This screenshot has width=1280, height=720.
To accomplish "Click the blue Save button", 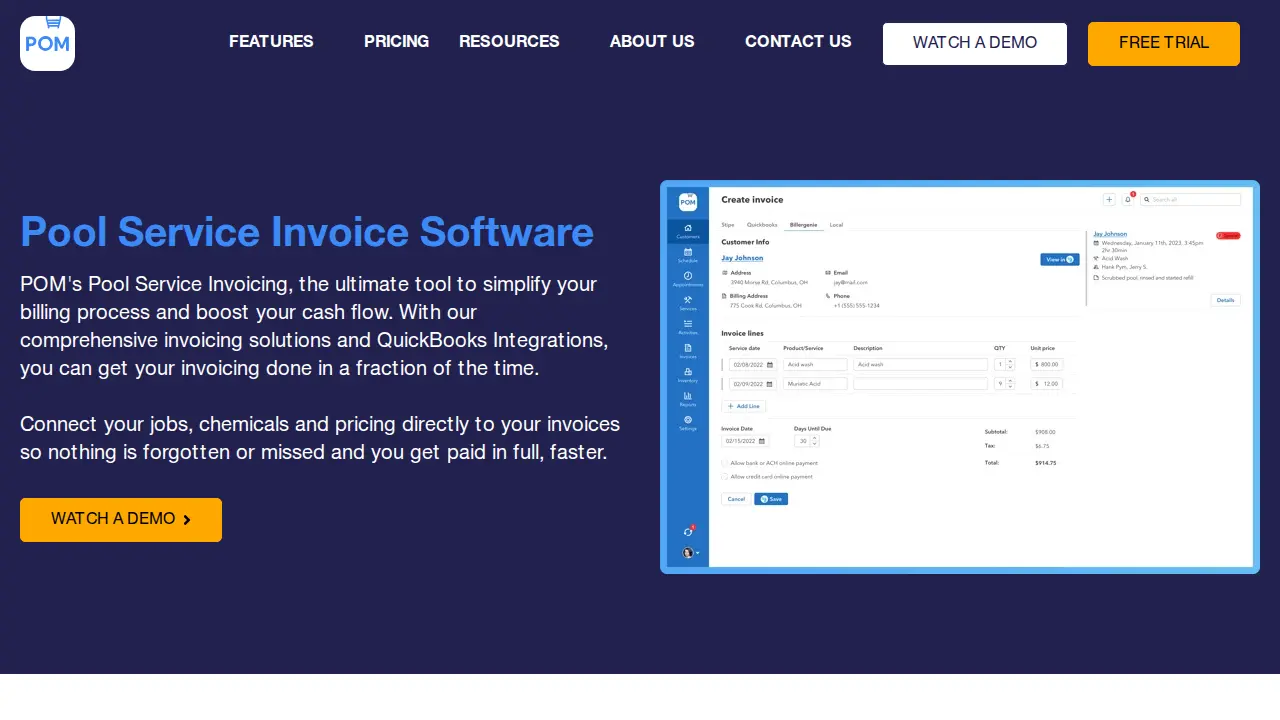I will pyautogui.click(x=771, y=499).
